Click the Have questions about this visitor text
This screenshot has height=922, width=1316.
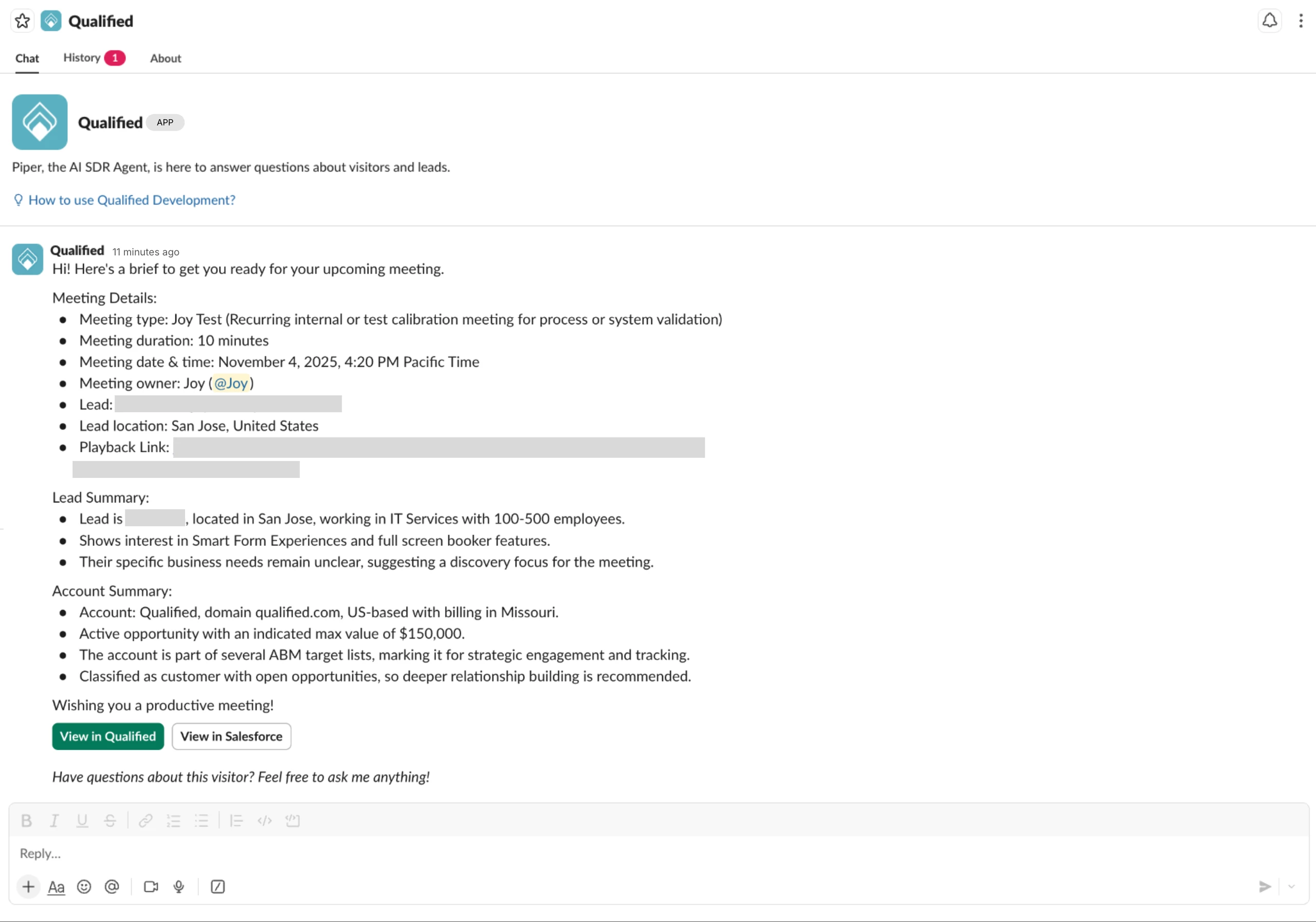pos(241,777)
